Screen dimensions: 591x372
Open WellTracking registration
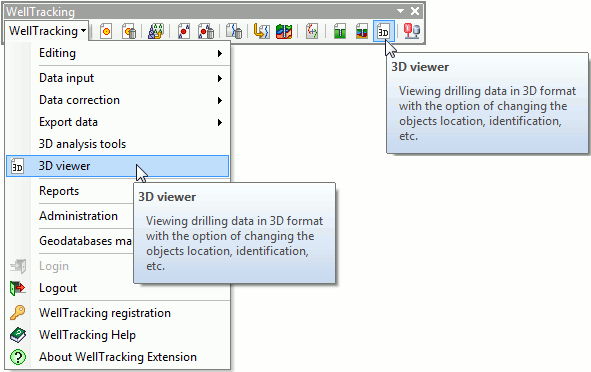(117, 313)
